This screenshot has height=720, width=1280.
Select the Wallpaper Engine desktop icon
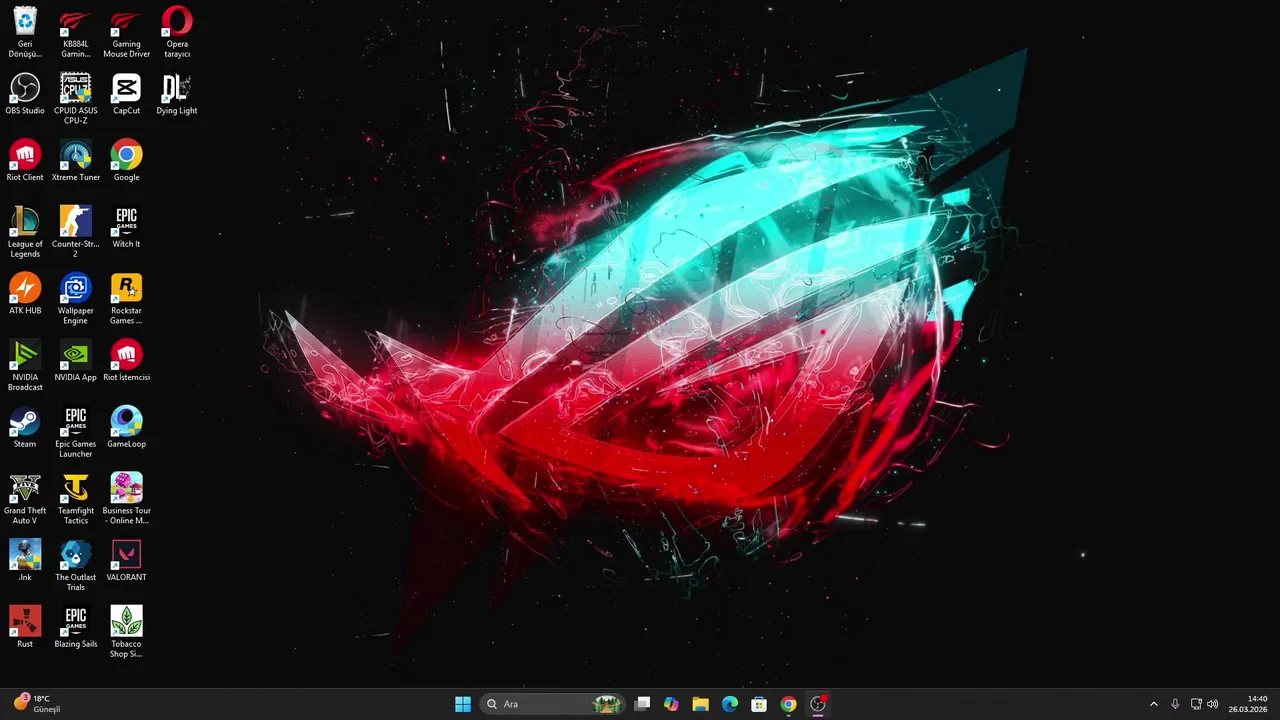click(76, 299)
